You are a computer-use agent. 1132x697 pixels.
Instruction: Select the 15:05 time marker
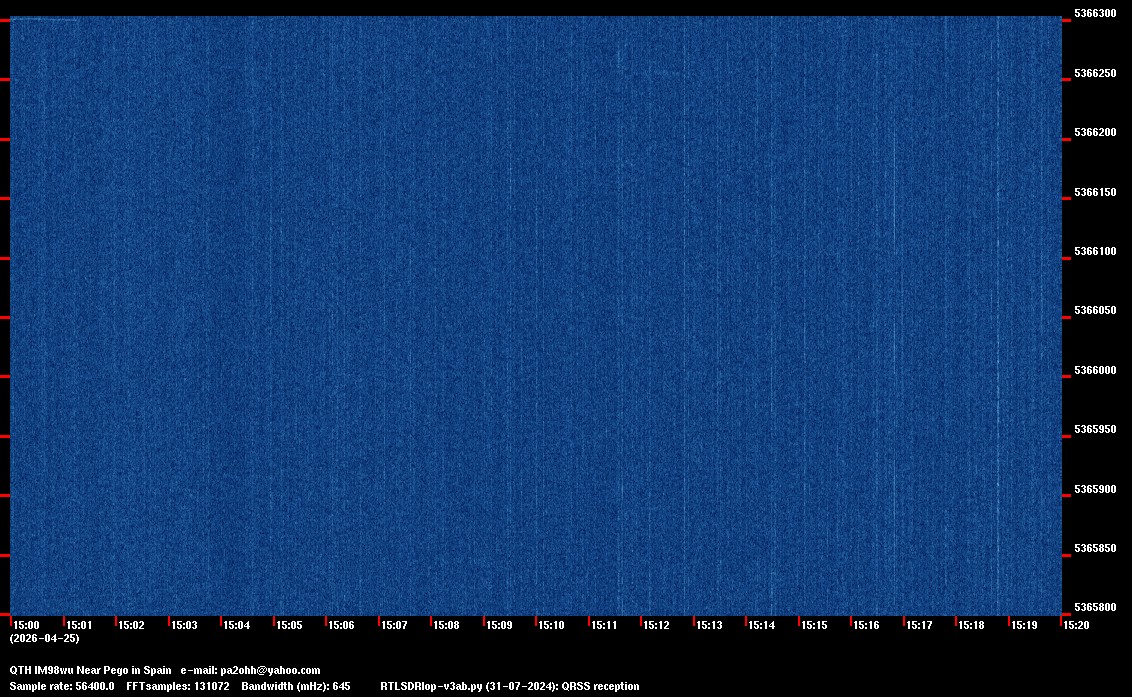pyautogui.click(x=289, y=625)
